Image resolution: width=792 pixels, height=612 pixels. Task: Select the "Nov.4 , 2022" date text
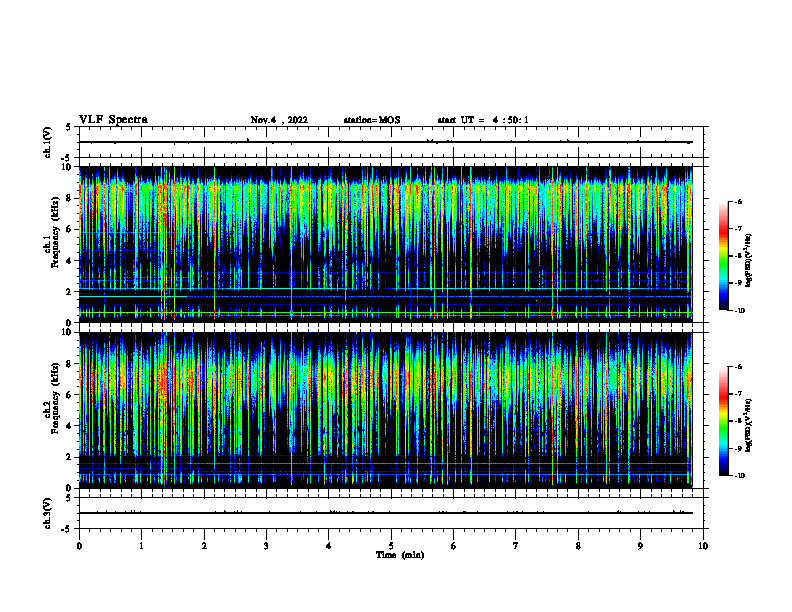279,120
